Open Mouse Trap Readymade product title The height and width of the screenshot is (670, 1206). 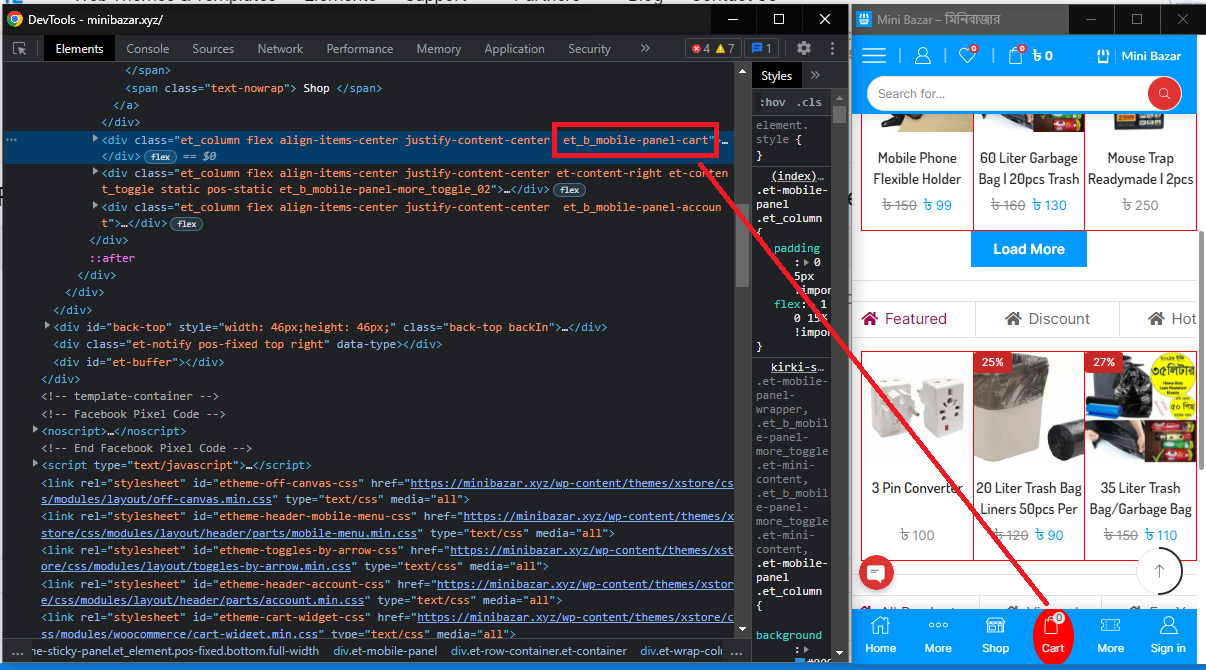(x=1140, y=168)
